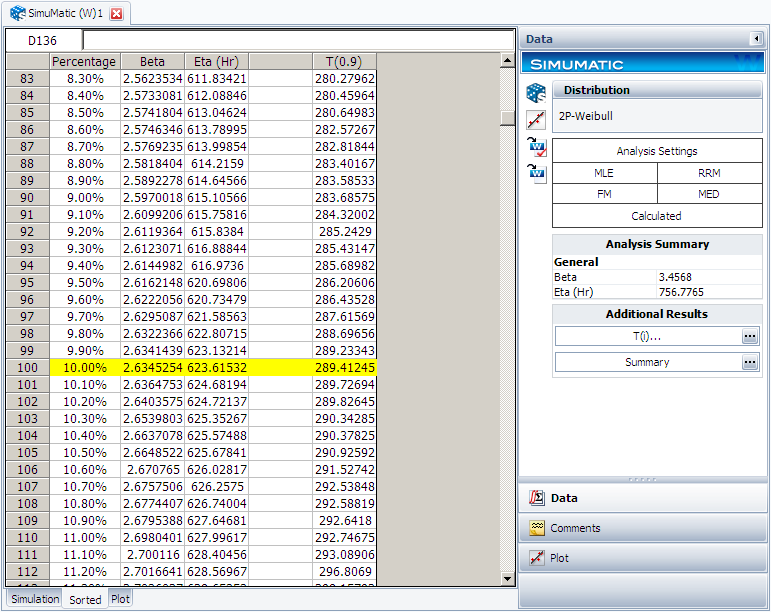Open Summary results with ellipsis button
The height and width of the screenshot is (612, 771).
click(x=750, y=363)
